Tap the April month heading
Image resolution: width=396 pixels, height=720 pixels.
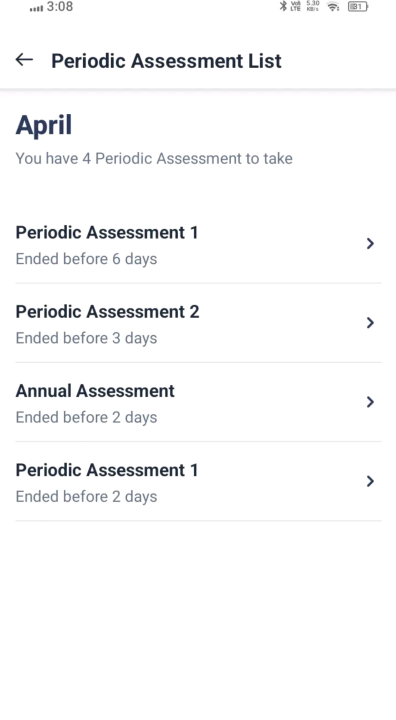(44, 125)
